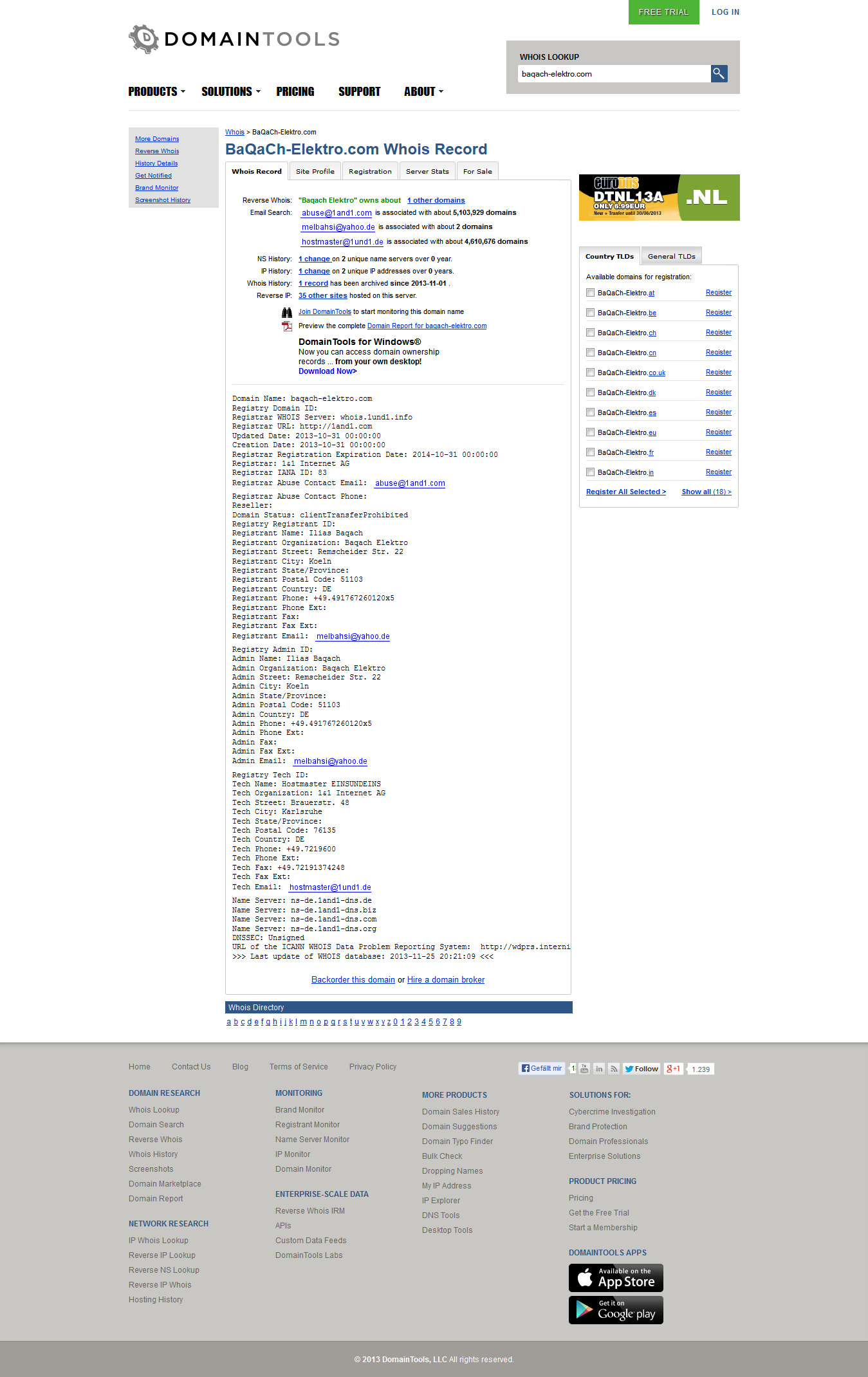Check the BaQaCh-Elektro.eu checkbox
Viewport: 868px width, 1377px height.
[590, 432]
